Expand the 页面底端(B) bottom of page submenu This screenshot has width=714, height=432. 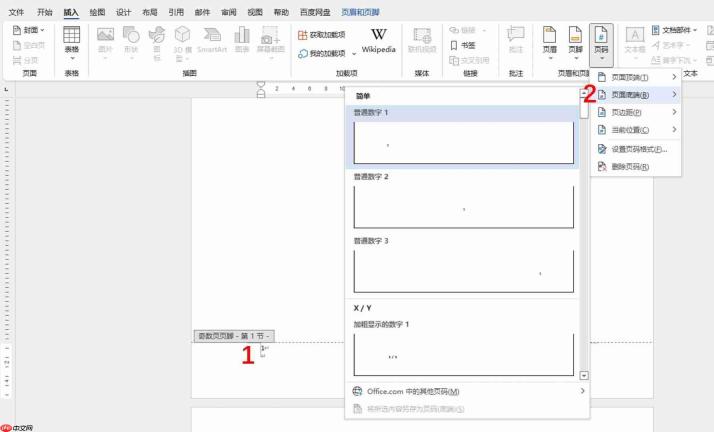point(636,95)
